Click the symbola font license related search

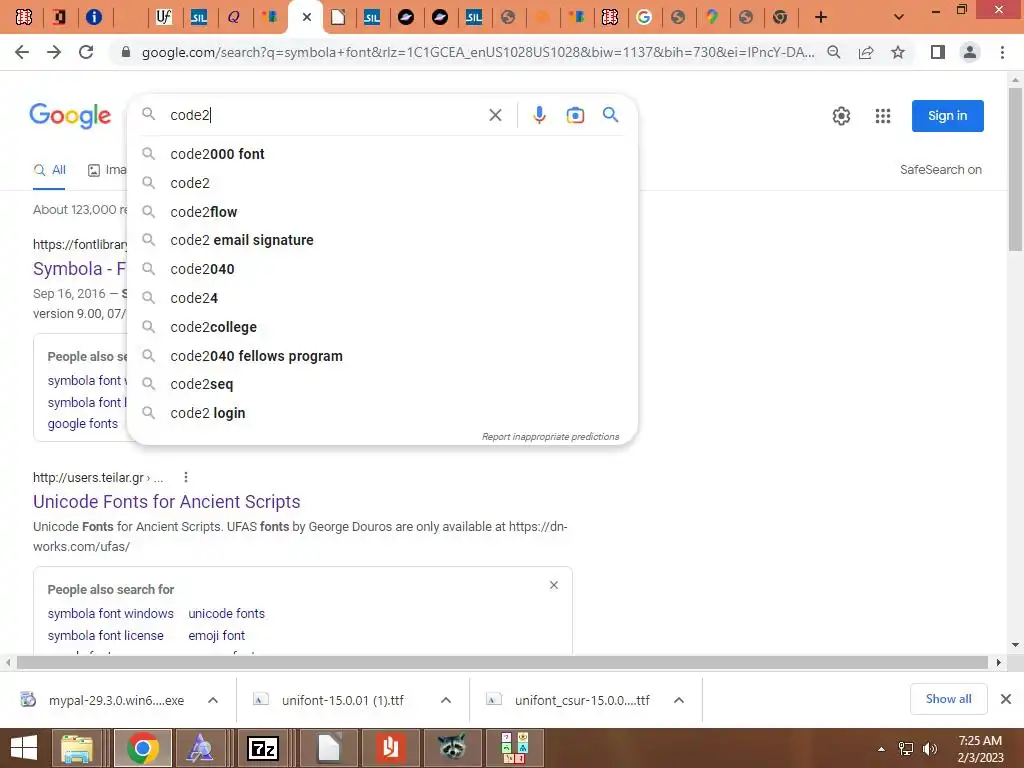pyautogui.click(x=105, y=635)
